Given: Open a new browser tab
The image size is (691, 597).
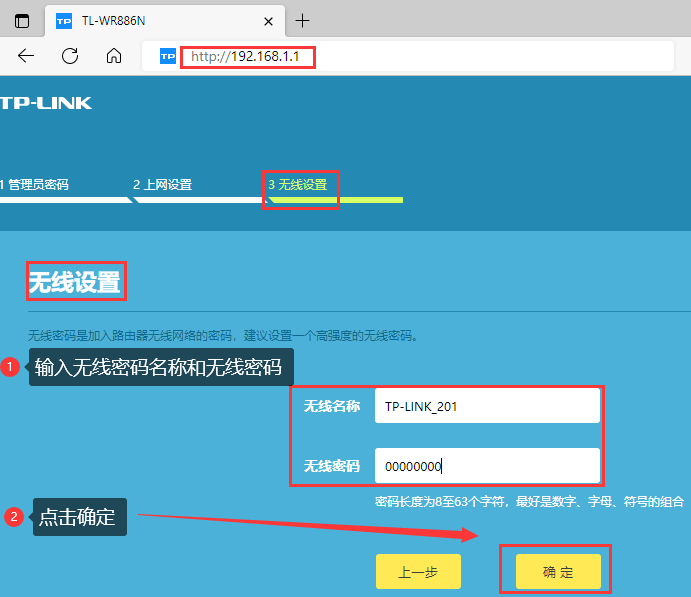Looking at the screenshot, I should [x=303, y=20].
